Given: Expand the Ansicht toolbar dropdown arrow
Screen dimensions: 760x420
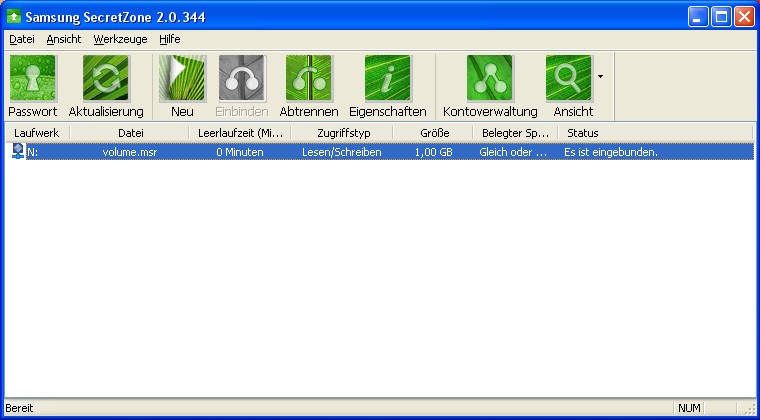Looking at the screenshot, I should point(601,77).
